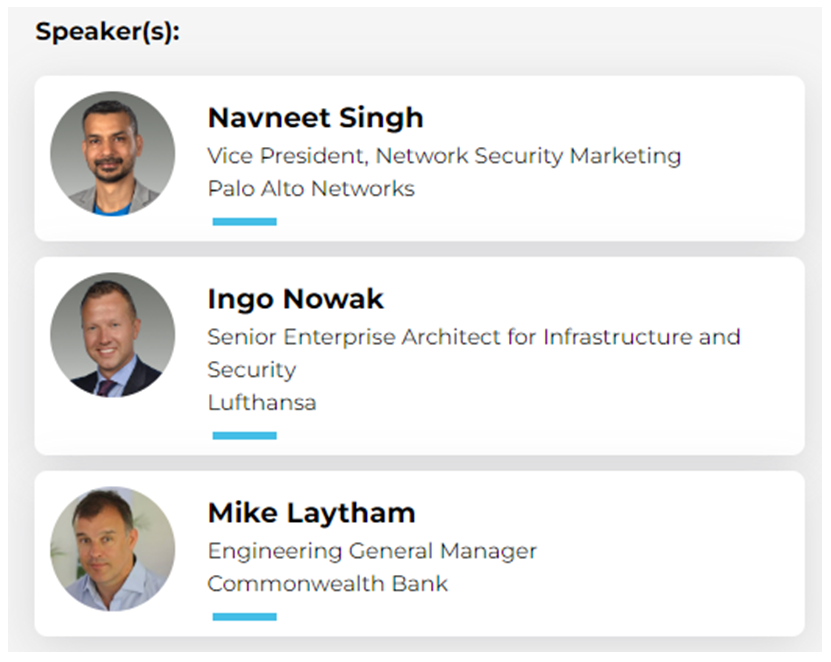Click the blue bar under Palo Alto Networks

(x=244, y=222)
